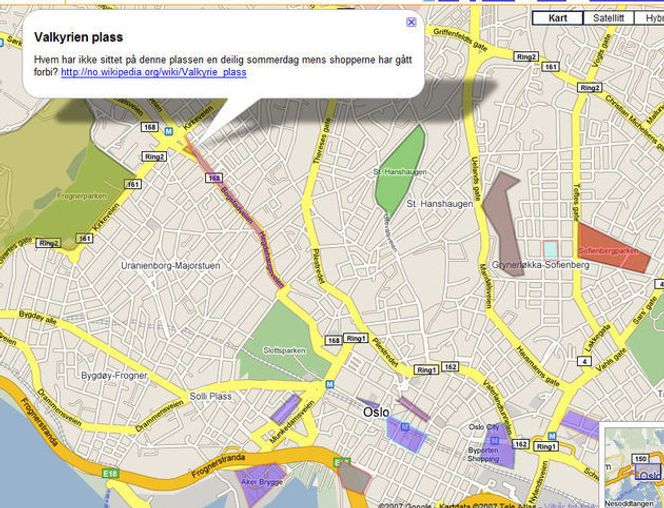
Task: Click the Solli Plass label
Action: [x=210, y=397]
